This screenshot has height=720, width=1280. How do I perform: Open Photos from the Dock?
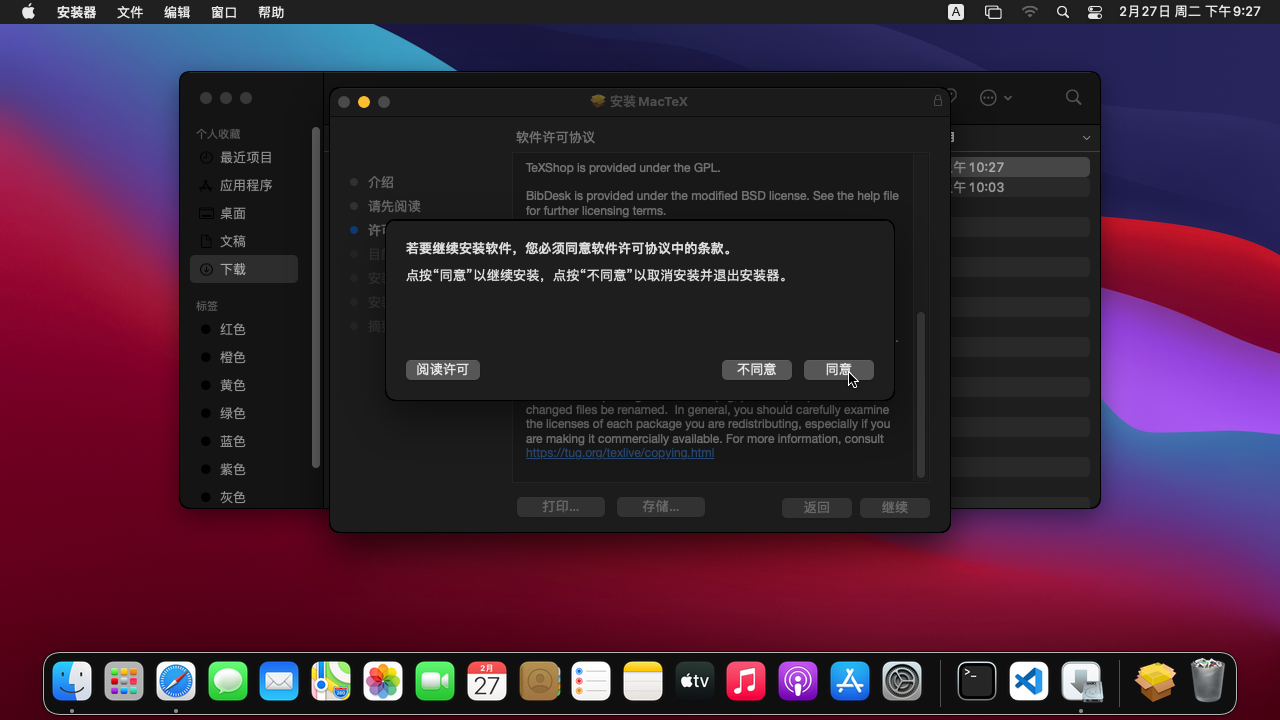[383, 681]
